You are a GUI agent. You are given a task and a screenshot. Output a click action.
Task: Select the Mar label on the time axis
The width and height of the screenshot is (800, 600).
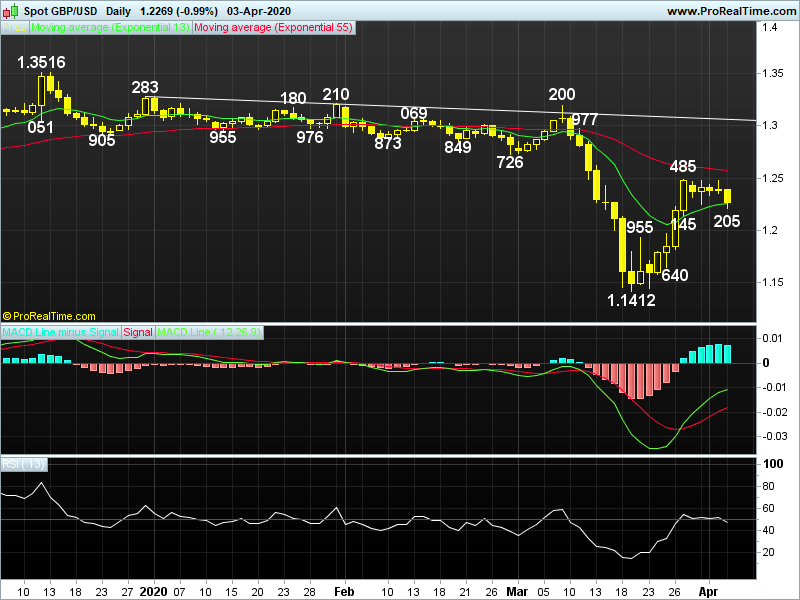[516, 592]
